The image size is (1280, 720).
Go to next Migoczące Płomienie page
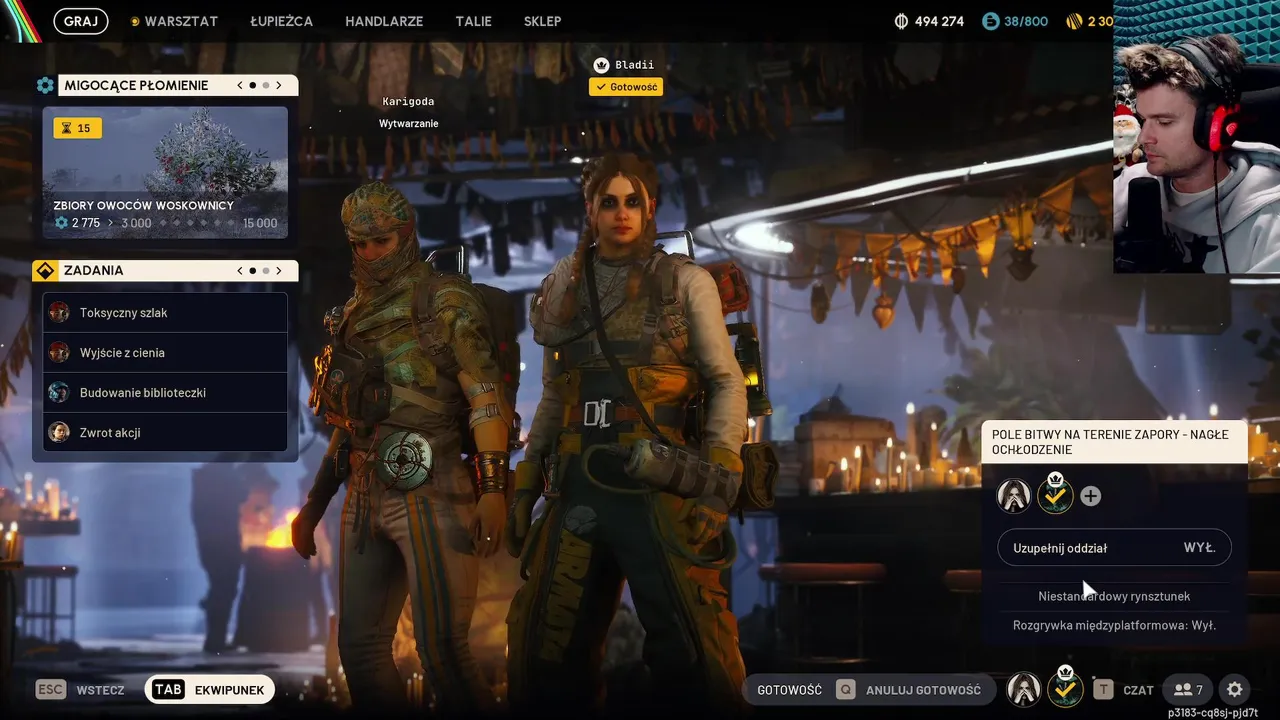[279, 86]
